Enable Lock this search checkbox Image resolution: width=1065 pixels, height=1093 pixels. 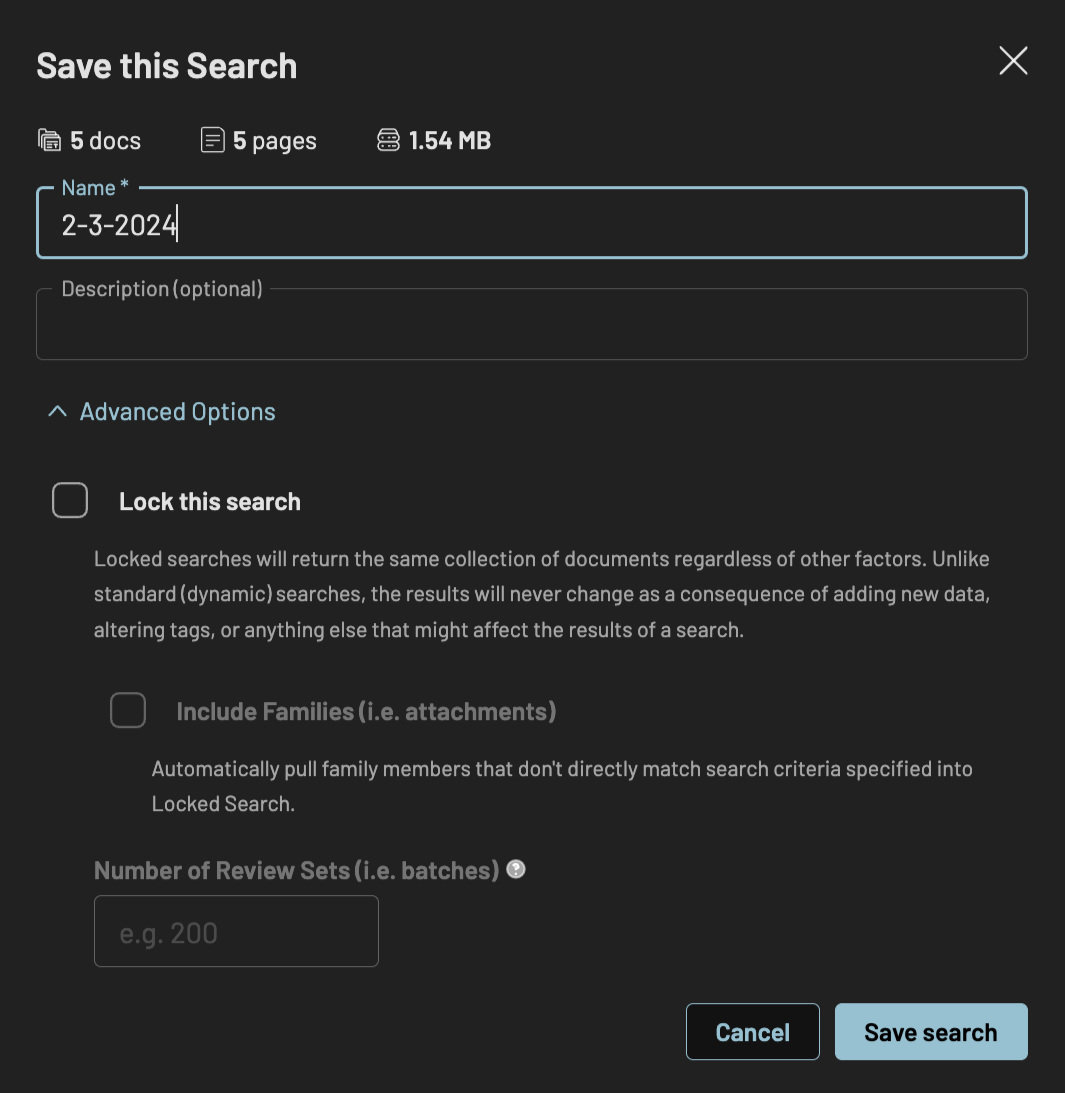[x=70, y=500]
